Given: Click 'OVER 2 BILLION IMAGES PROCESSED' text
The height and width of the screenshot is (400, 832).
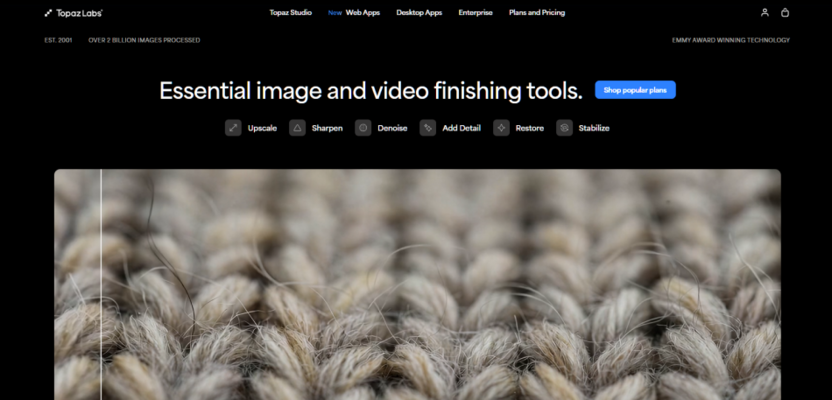Looking at the screenshot, I should tap(144, 40).
